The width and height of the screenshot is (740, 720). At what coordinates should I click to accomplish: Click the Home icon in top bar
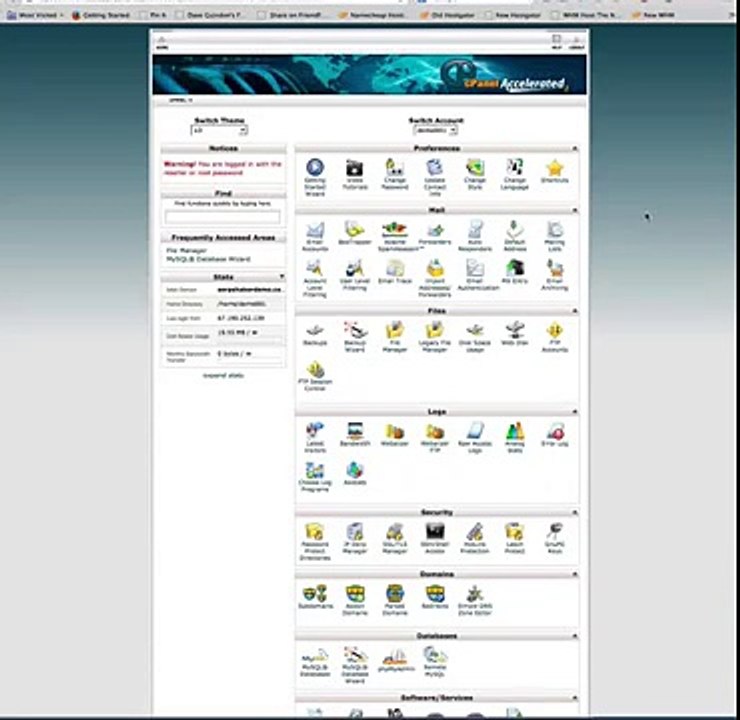(x=162, y=42)
